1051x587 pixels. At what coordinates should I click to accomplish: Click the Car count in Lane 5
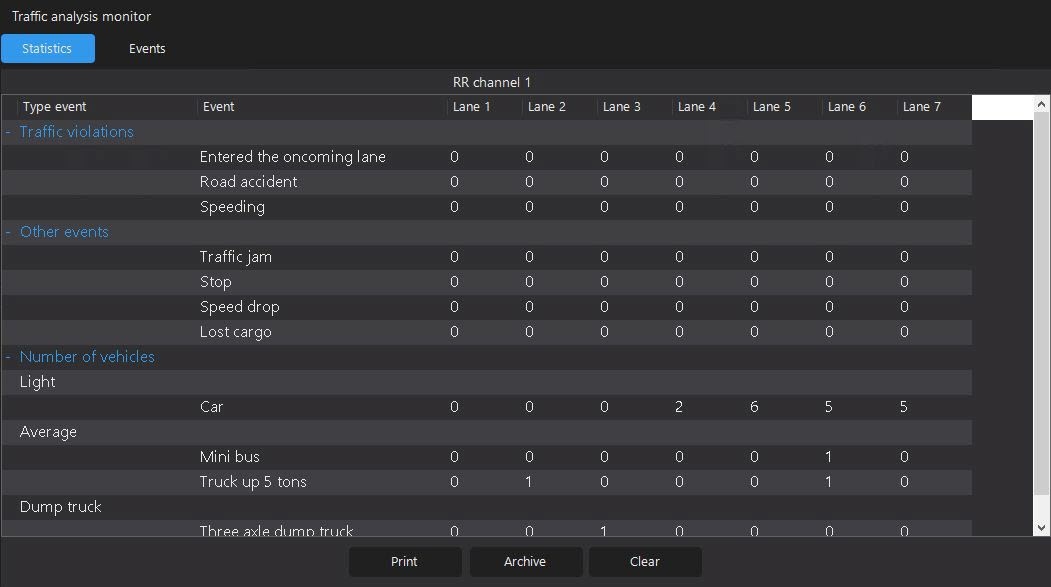[x=754, y=407]
